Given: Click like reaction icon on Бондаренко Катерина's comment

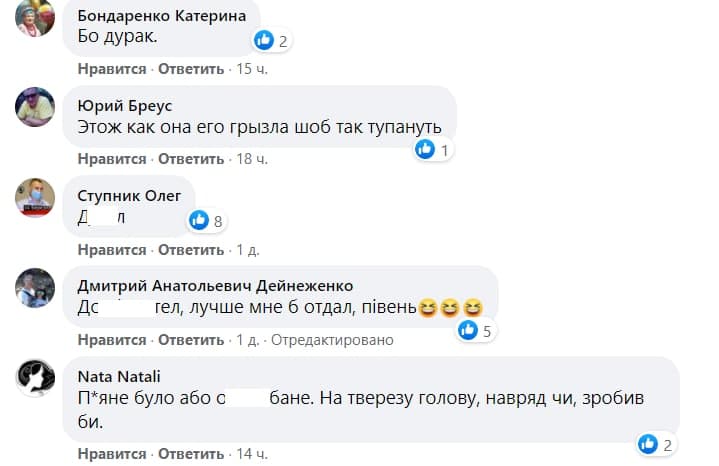Looking at the screenshot, I should coord(264,40).
